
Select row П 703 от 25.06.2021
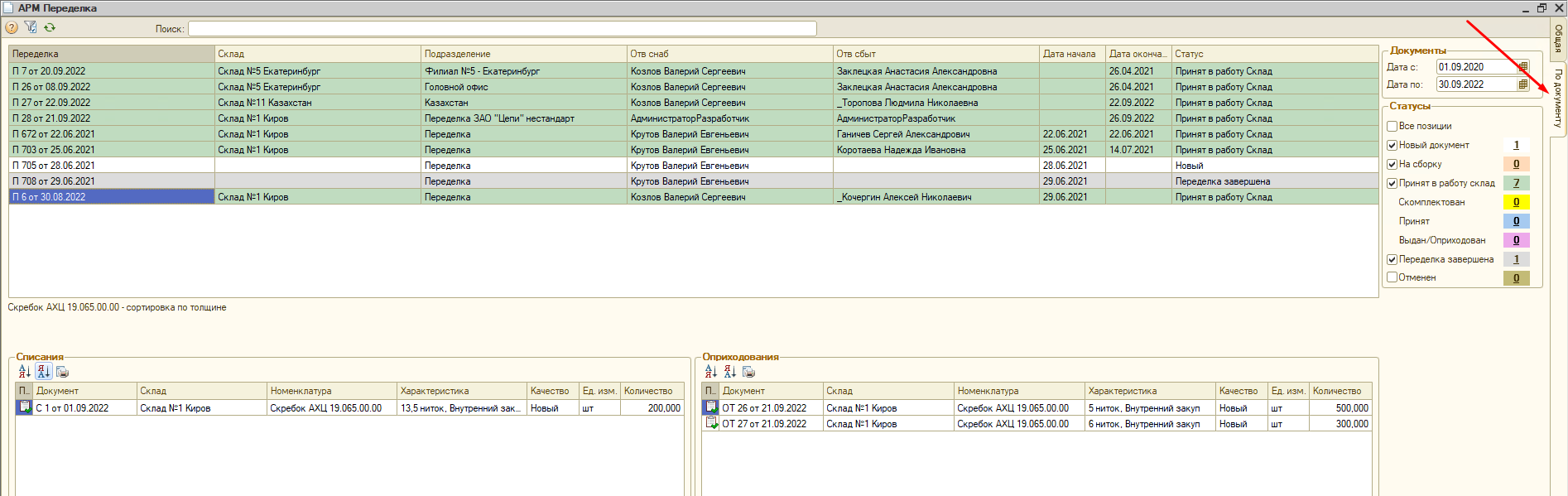click(x=694, y=150)
